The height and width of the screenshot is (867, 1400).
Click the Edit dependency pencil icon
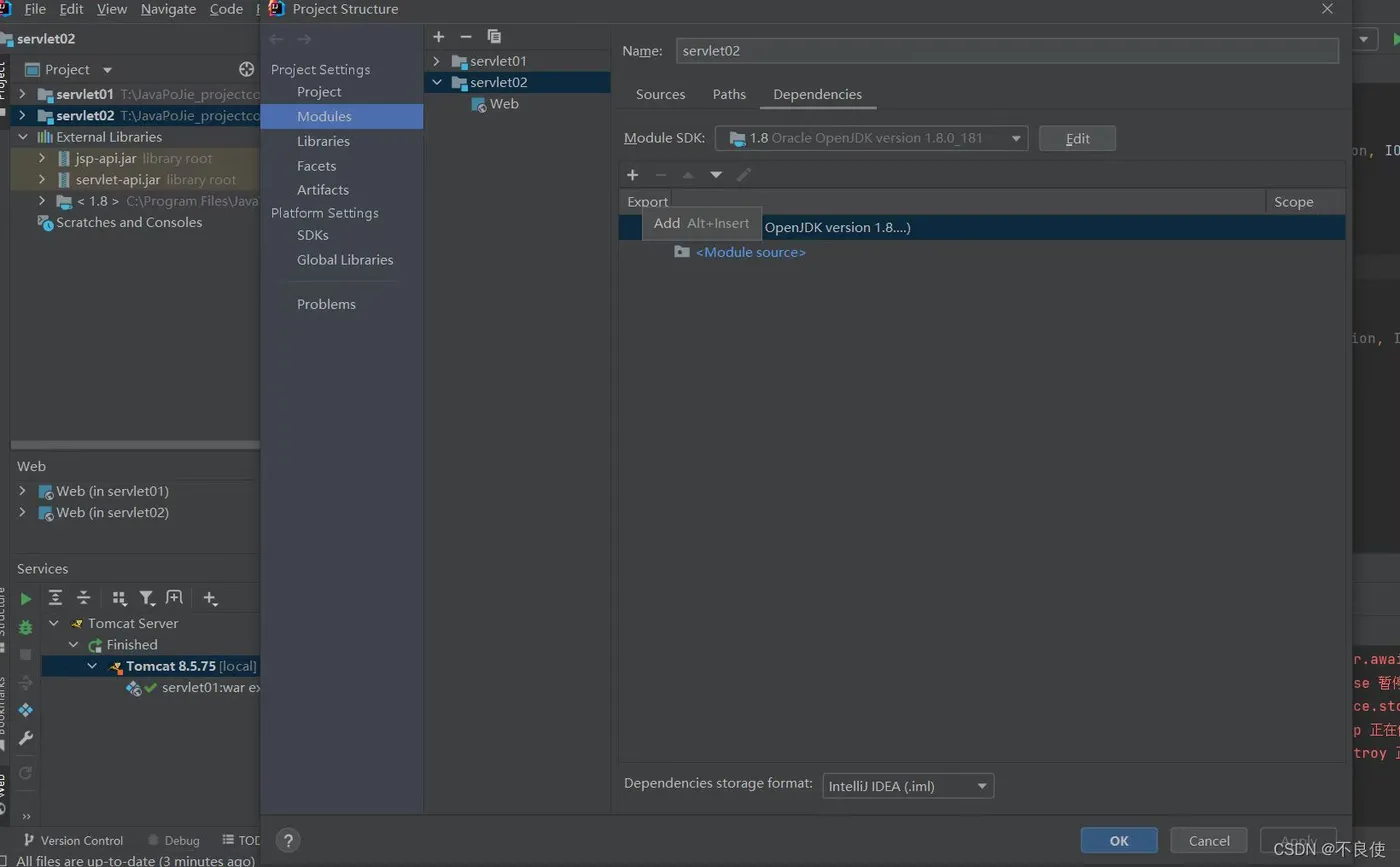tap(744, 175)
